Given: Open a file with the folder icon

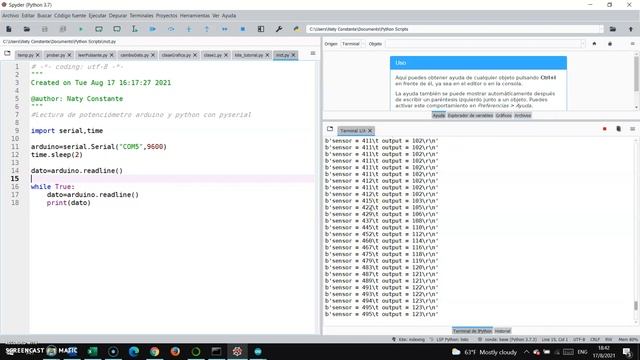Looking at the screenshot, I should pos(27,29).
